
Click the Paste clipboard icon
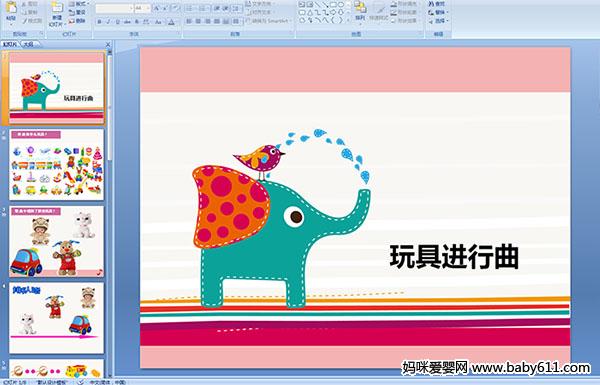point(12,11)
